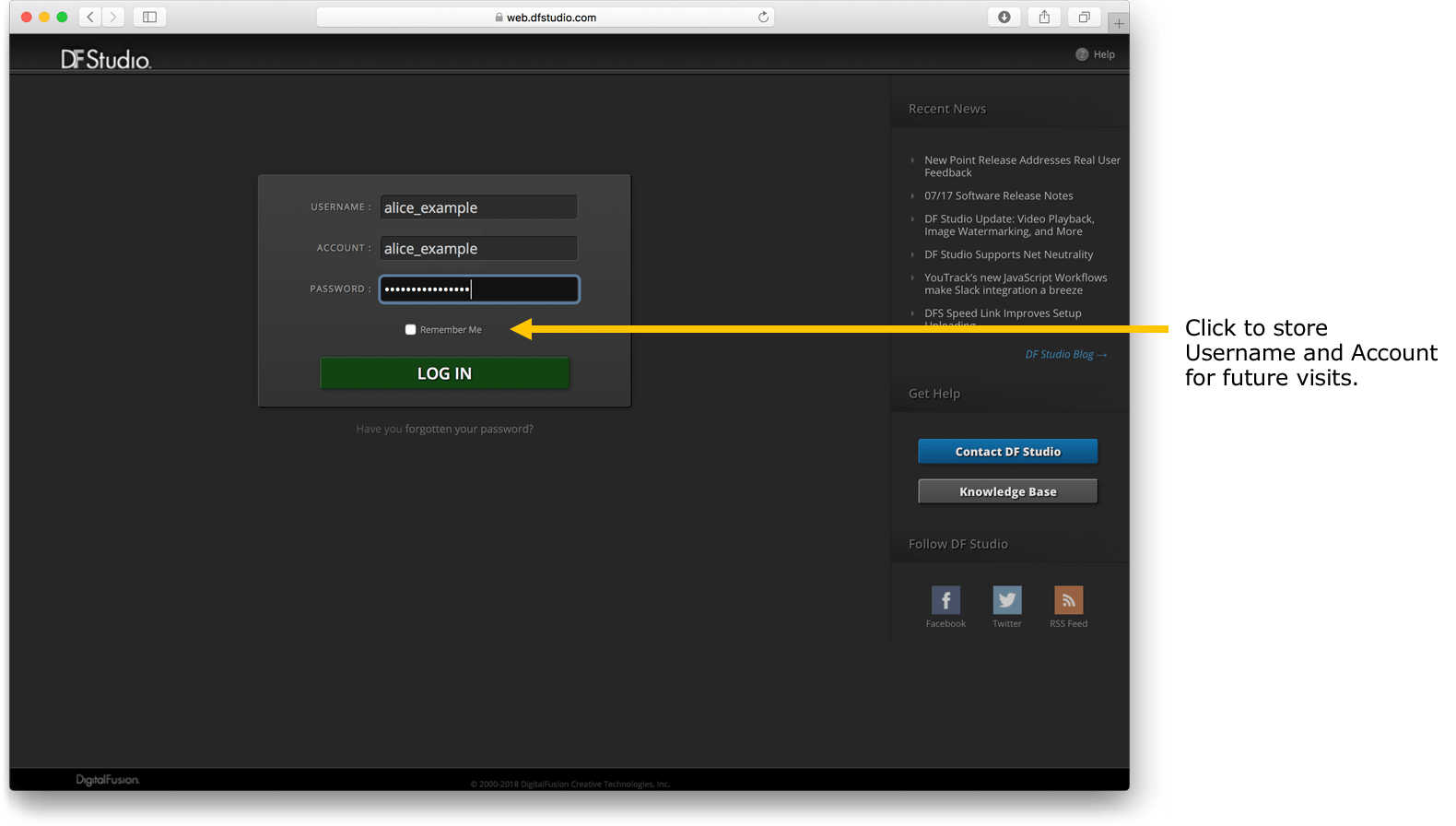Click the Recent News heading
The image size is (1456, 826).
[947, 109]
